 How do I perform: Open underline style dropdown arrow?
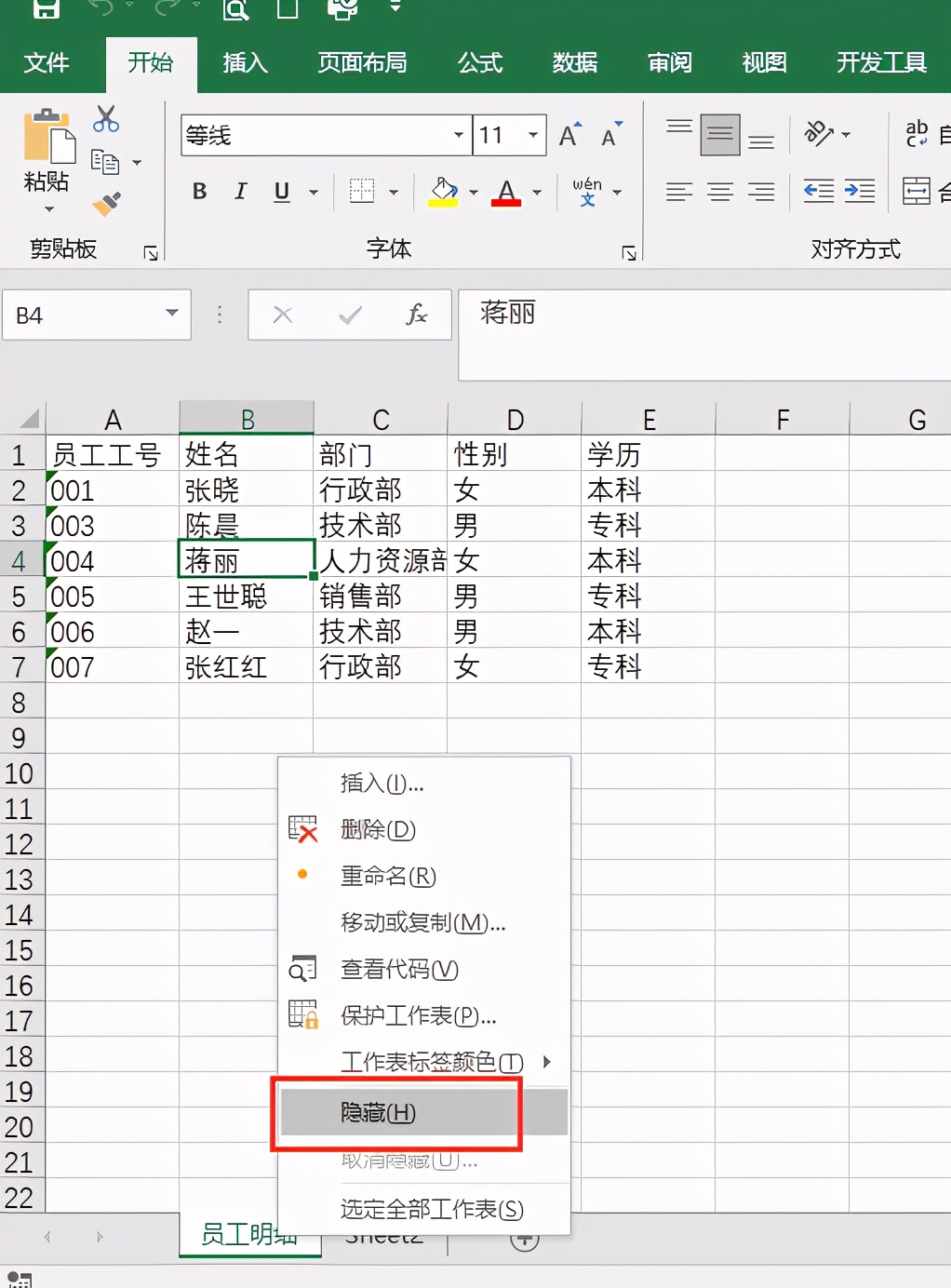pyautogui.click(x=314, y=193)
